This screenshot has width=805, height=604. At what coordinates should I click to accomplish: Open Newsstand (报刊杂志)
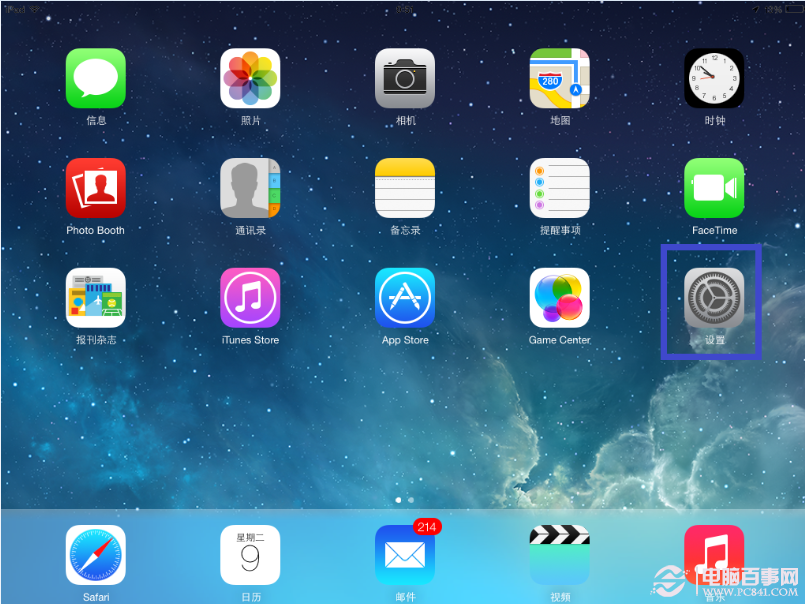(95, 298)
